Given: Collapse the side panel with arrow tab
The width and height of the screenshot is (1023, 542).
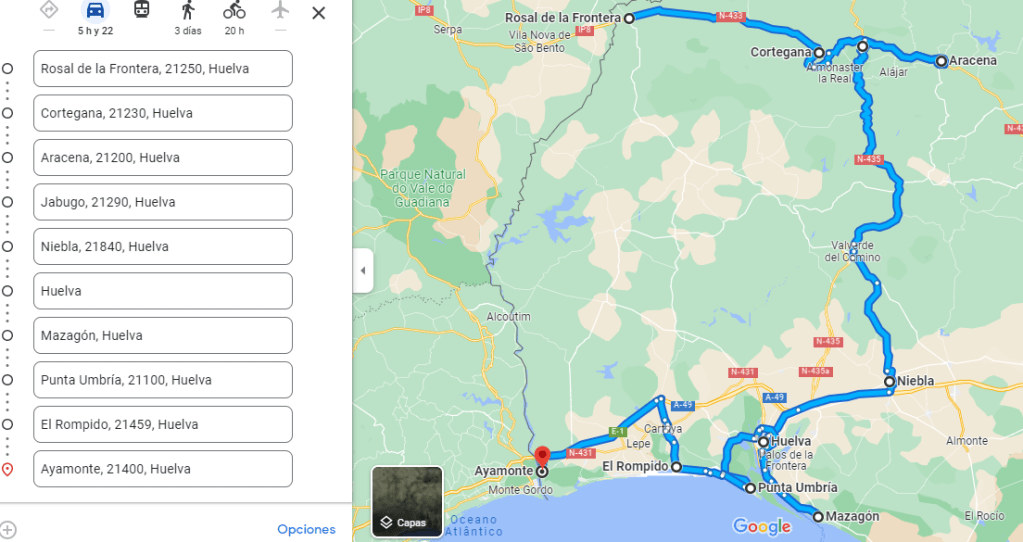Looking at the screenshot, I should (x=363, y=271).
